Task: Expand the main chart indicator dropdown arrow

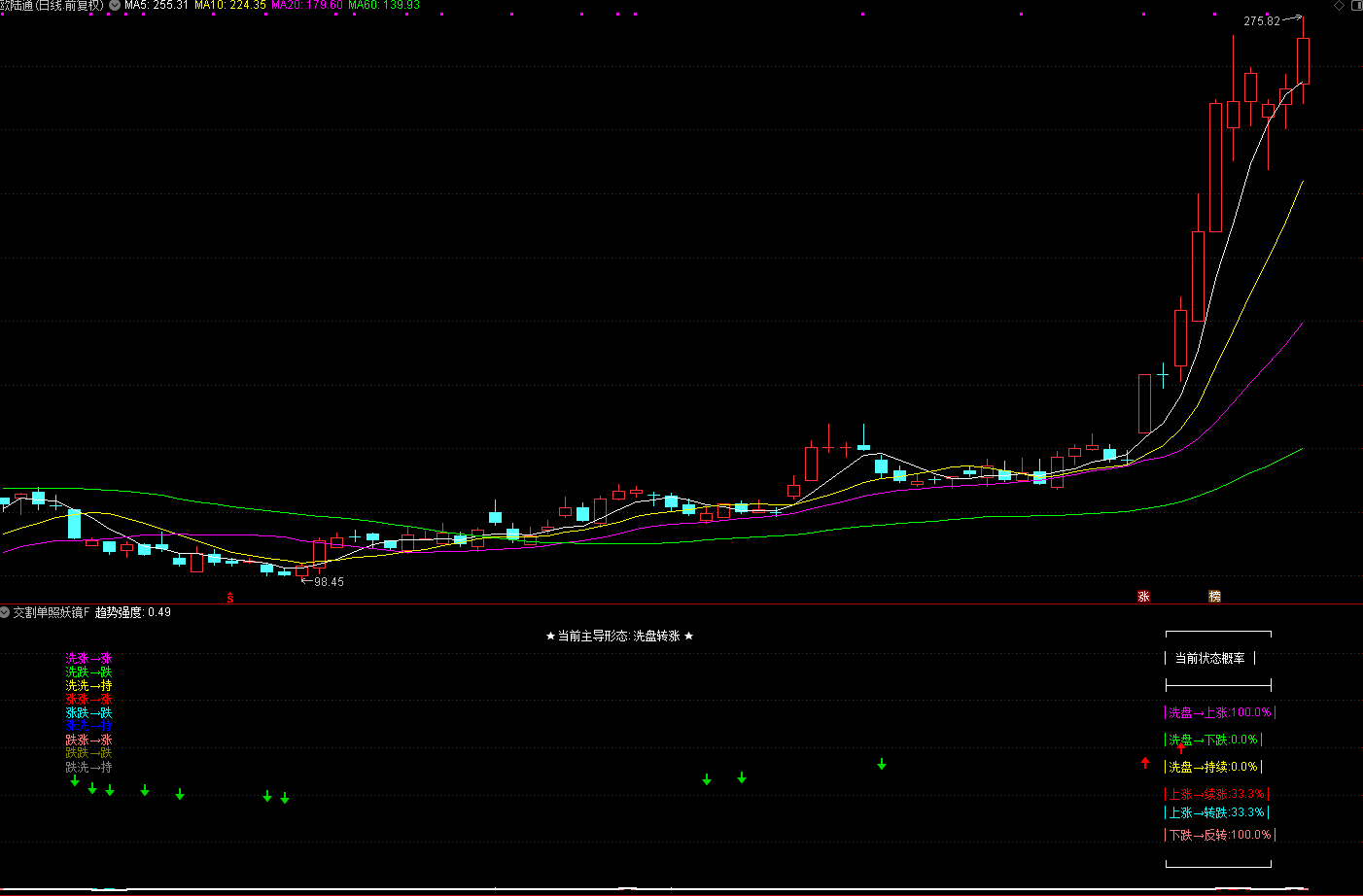Action: pos(116,5)
